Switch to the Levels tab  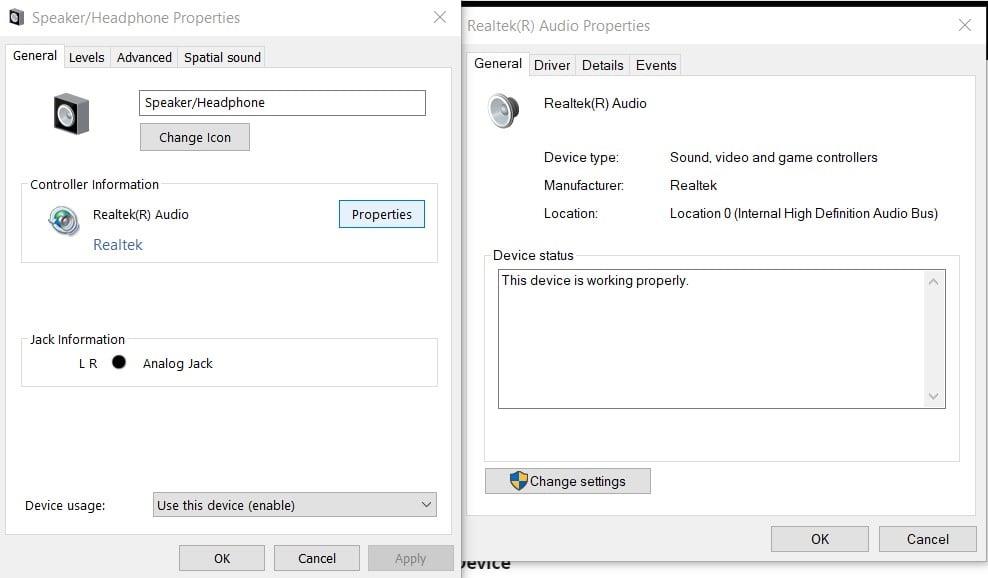(x=86, y=57)
